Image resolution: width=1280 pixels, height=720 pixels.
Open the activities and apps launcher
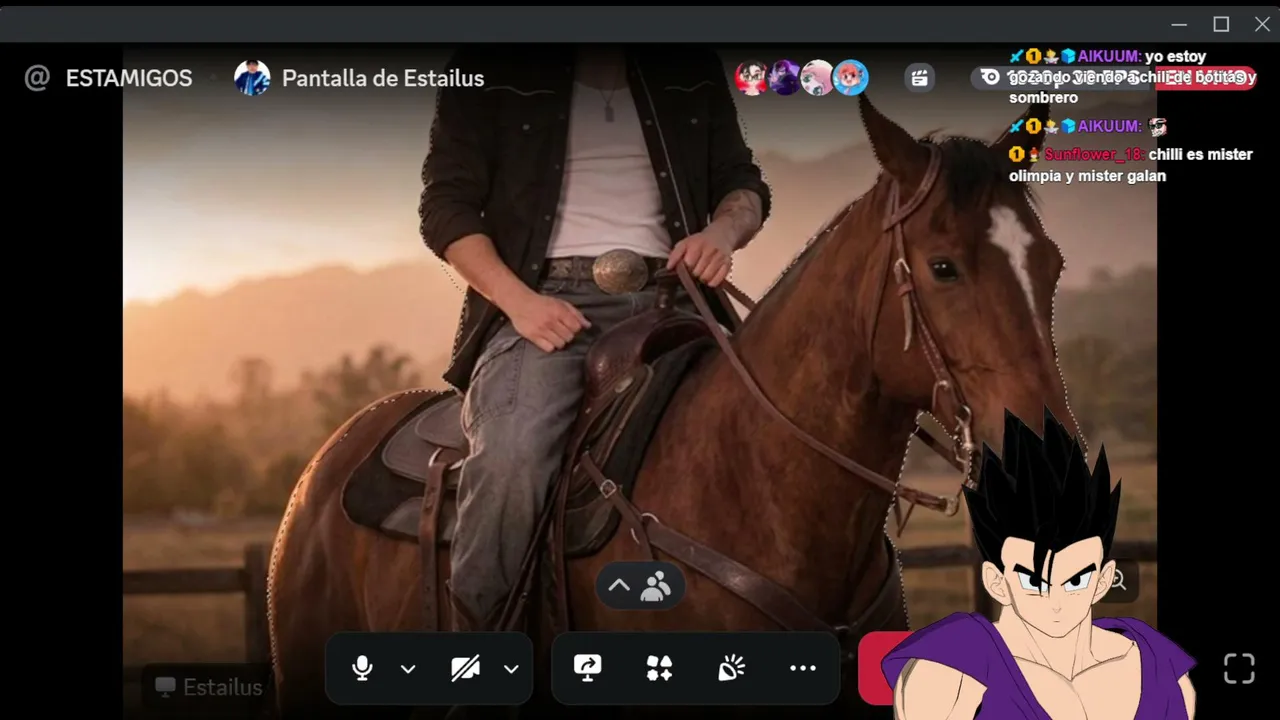(x=659, y=668)
